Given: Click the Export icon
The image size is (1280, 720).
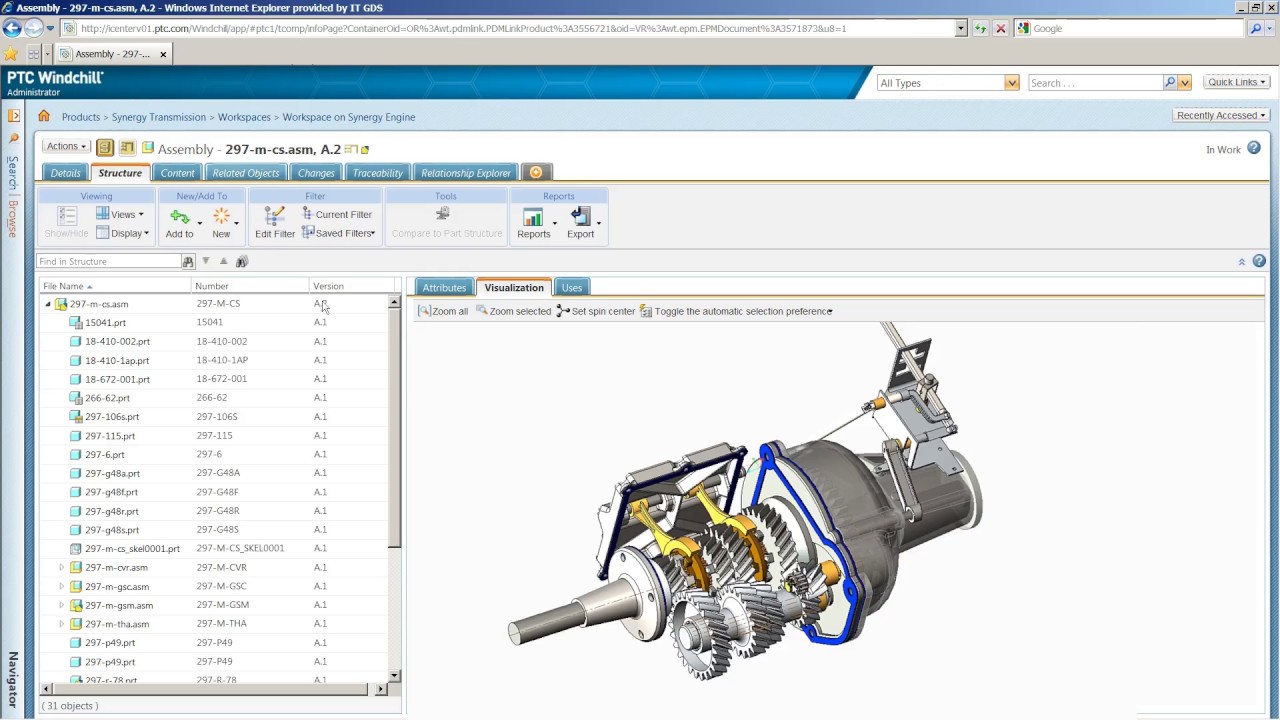Looking at the screenshot, I should tap(581, 216).
